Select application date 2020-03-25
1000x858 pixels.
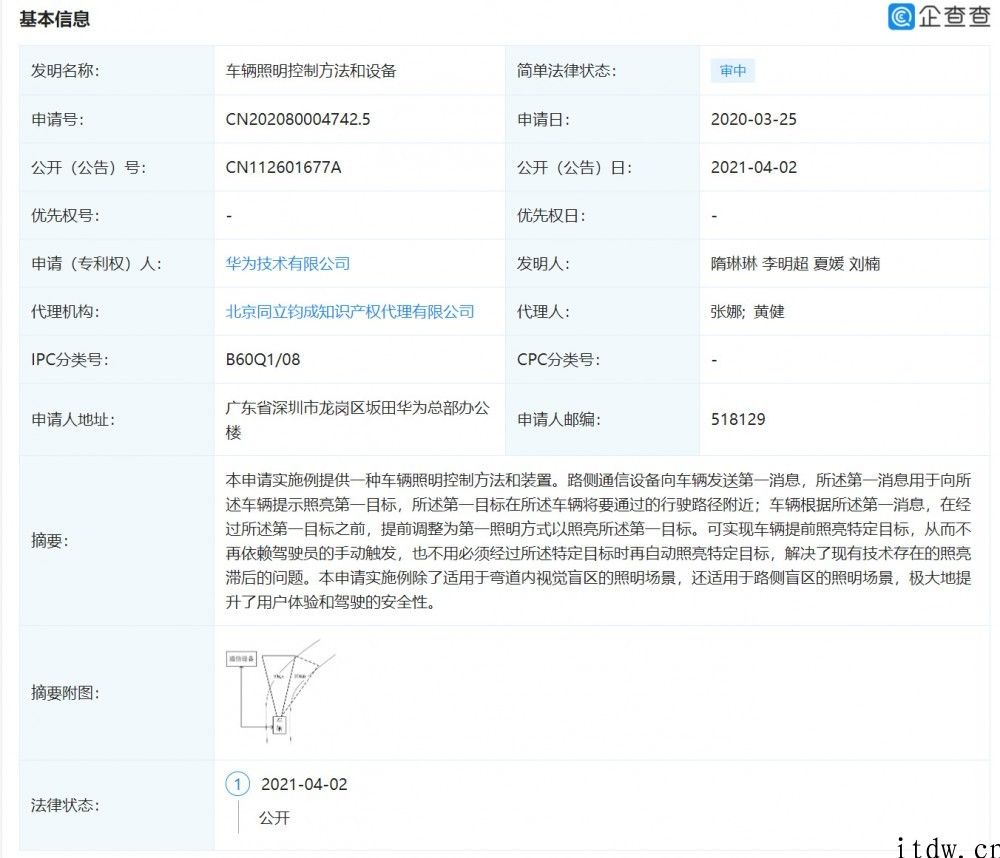click(753, 119)
